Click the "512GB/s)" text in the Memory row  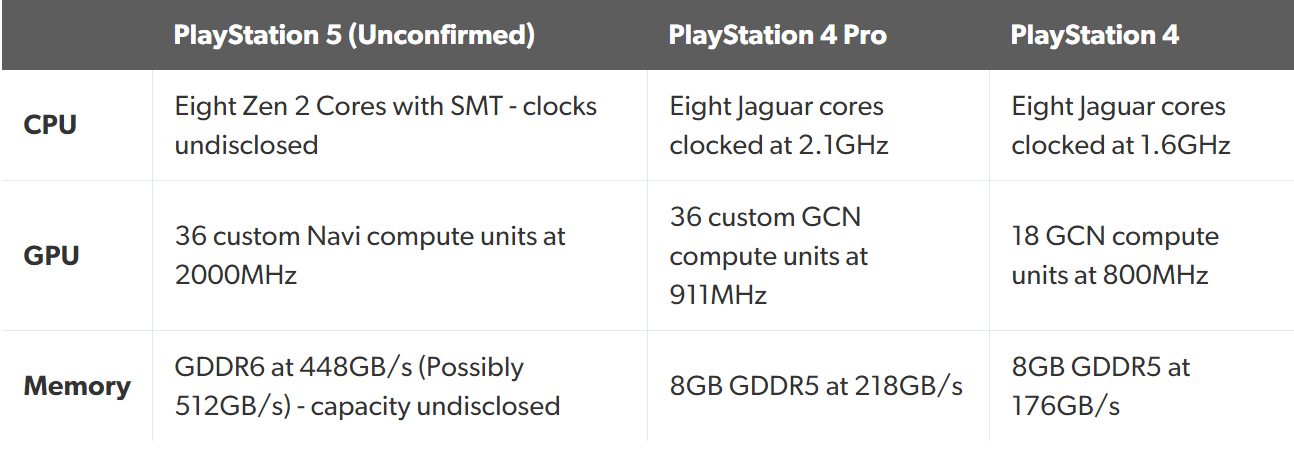click(x=230, y=406)
